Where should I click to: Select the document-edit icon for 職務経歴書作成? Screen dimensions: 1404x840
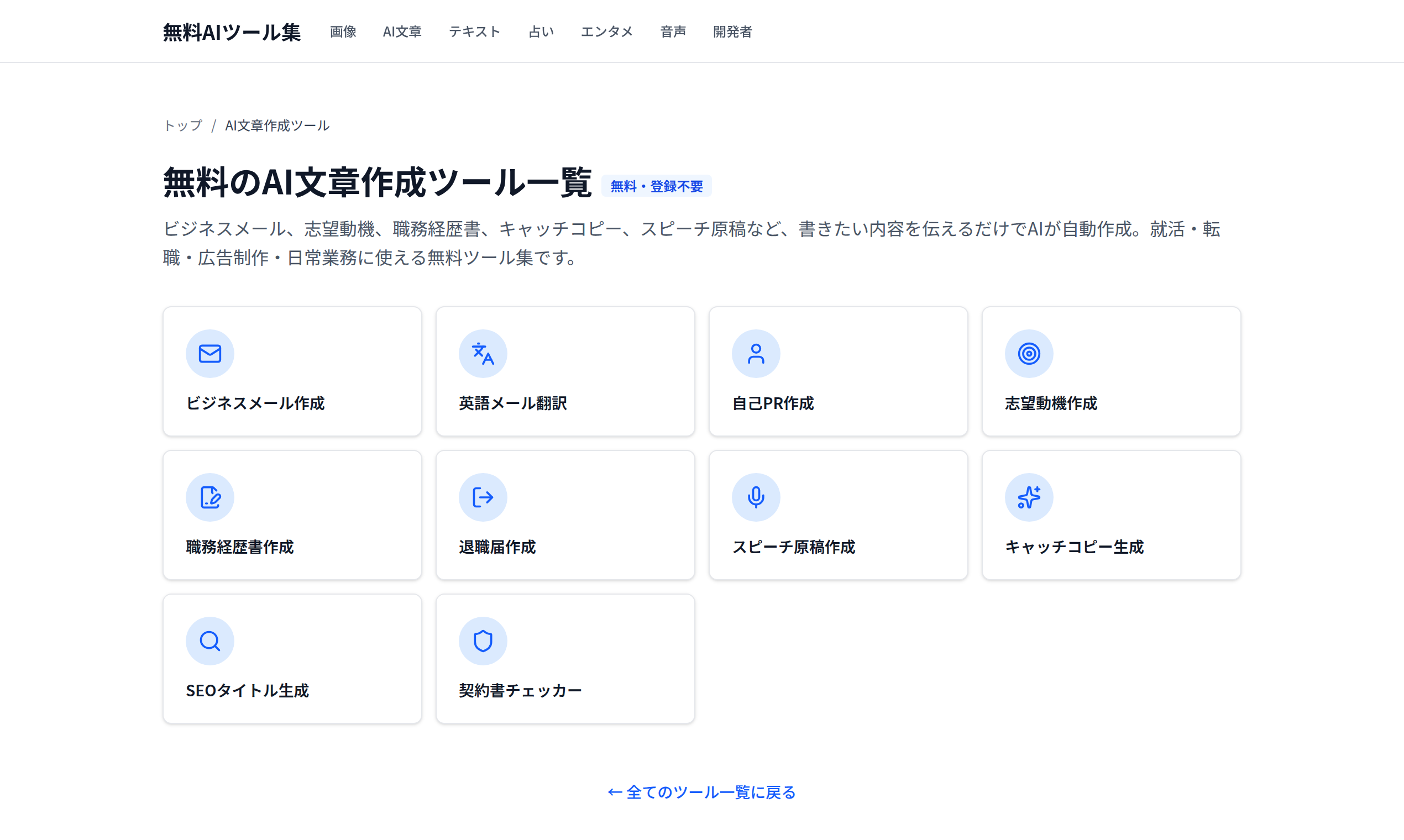coord(209,497)
